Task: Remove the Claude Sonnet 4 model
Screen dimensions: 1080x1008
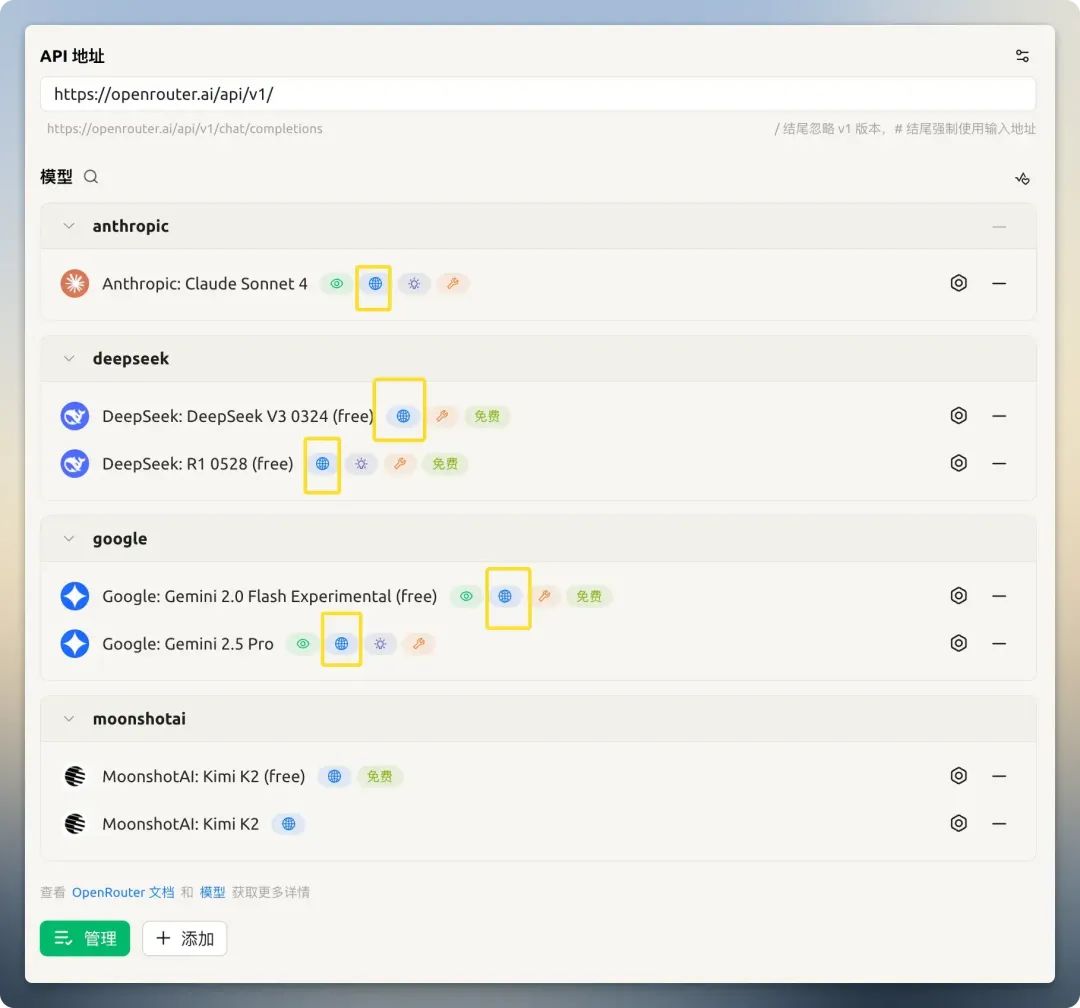Action: (999, 283)
